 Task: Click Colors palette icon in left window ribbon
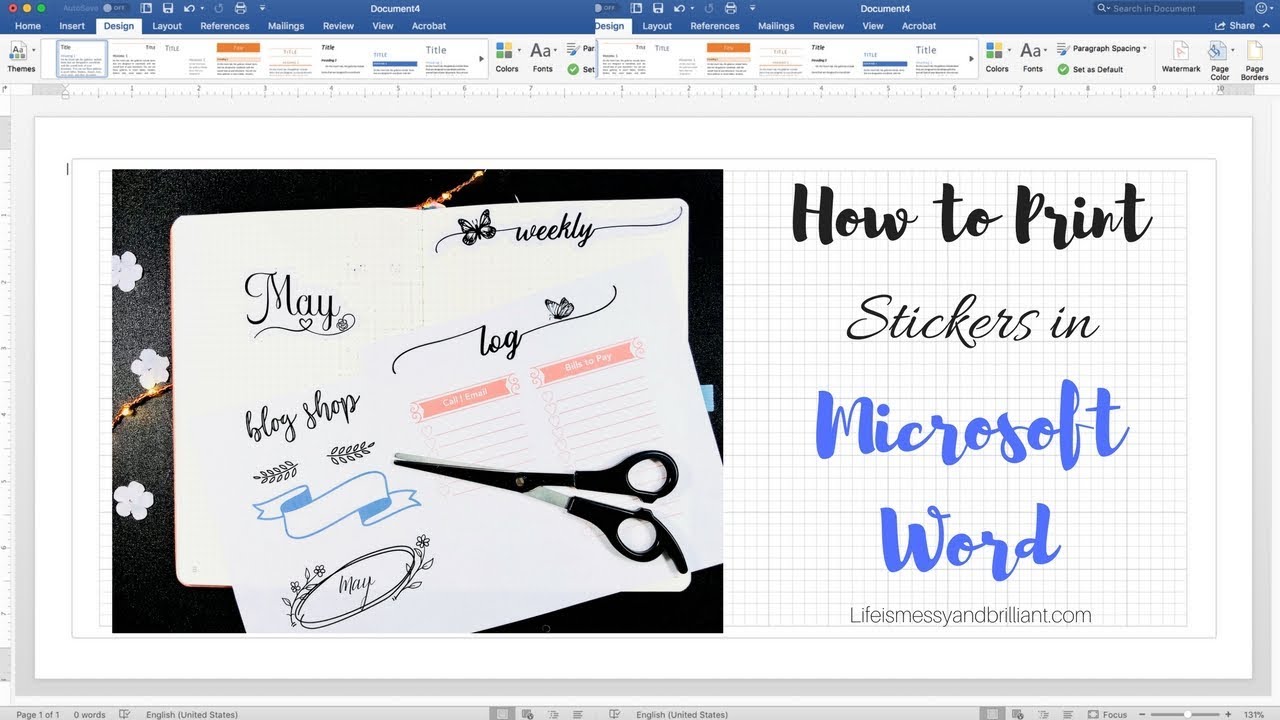click(504, 50)
